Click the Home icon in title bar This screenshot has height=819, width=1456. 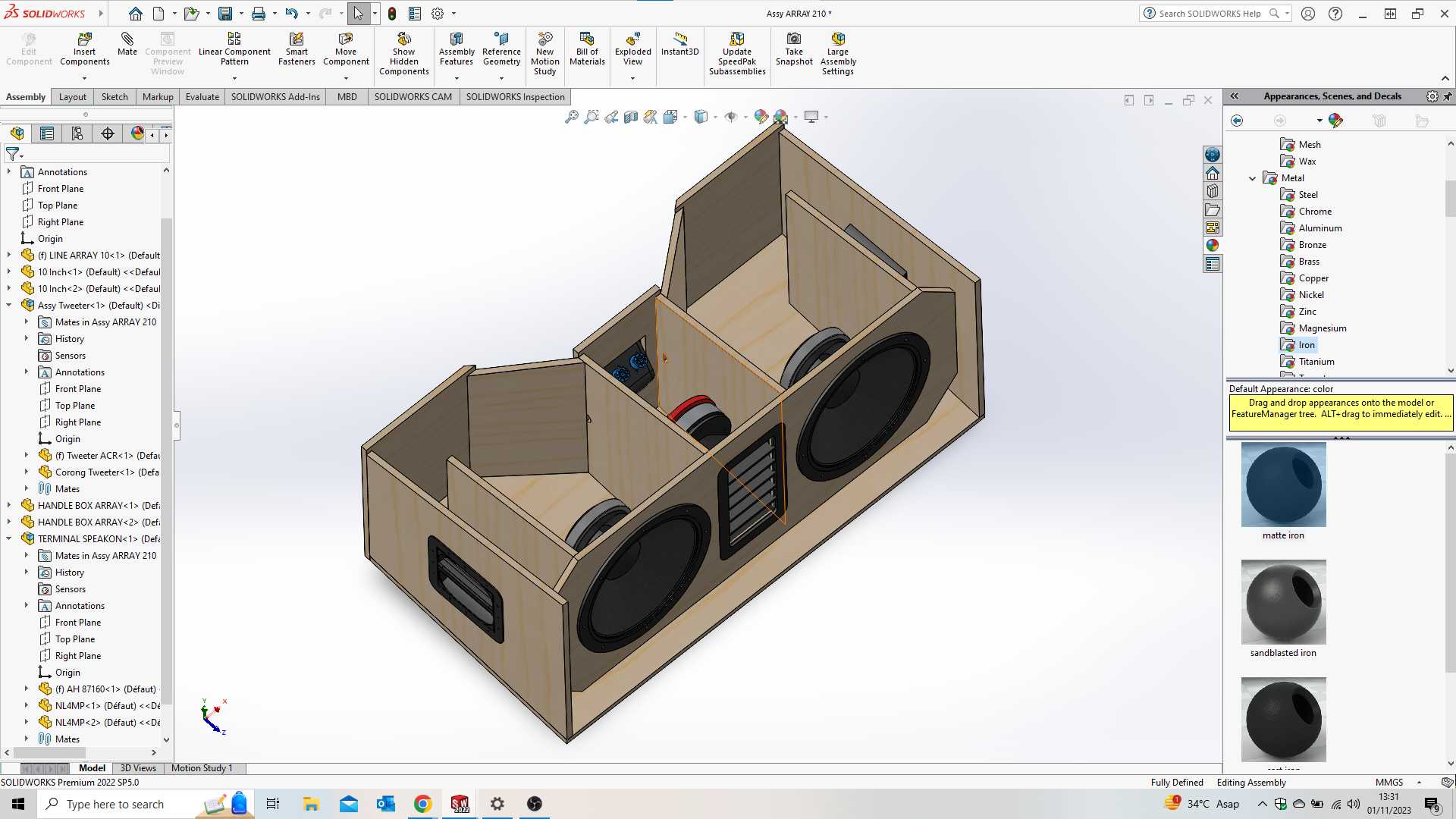tap(135, 14)
